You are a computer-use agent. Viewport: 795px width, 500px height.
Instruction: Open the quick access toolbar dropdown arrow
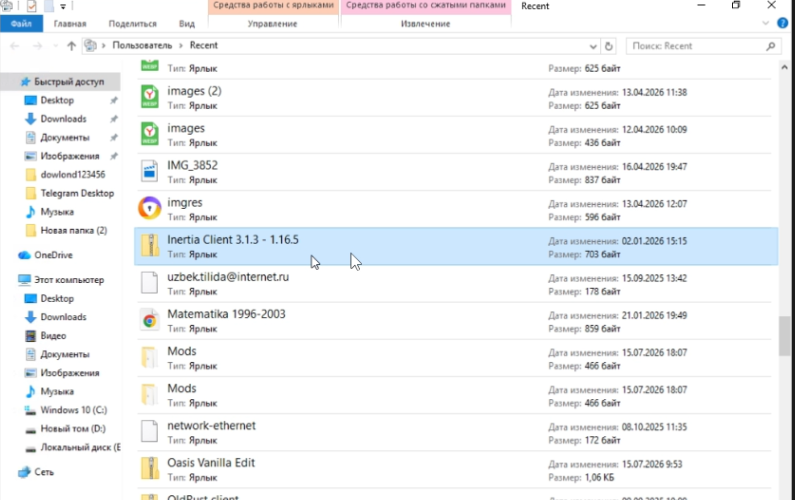pos(63,7)
